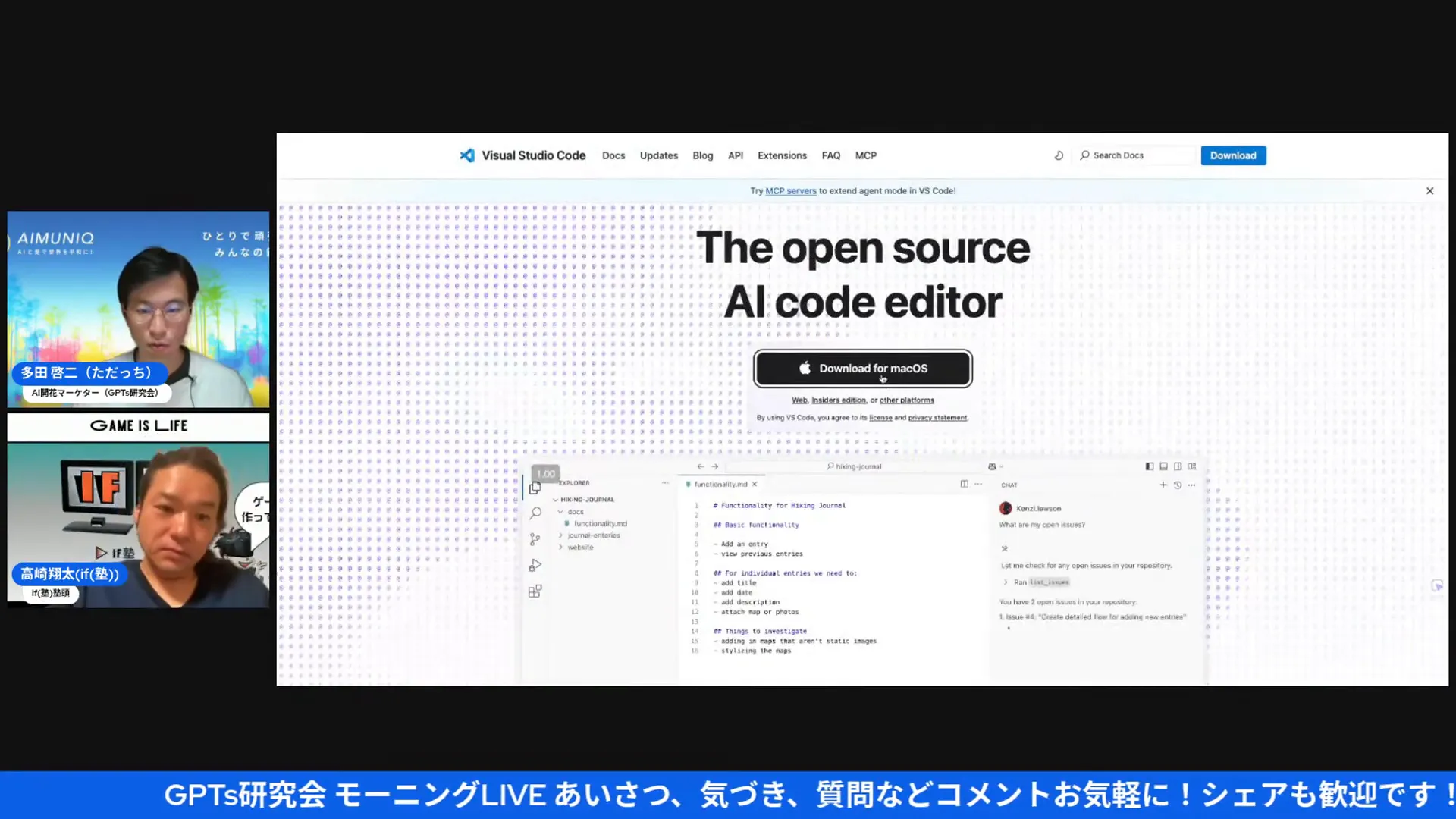Open the Updates menu item

pos(659,155)
